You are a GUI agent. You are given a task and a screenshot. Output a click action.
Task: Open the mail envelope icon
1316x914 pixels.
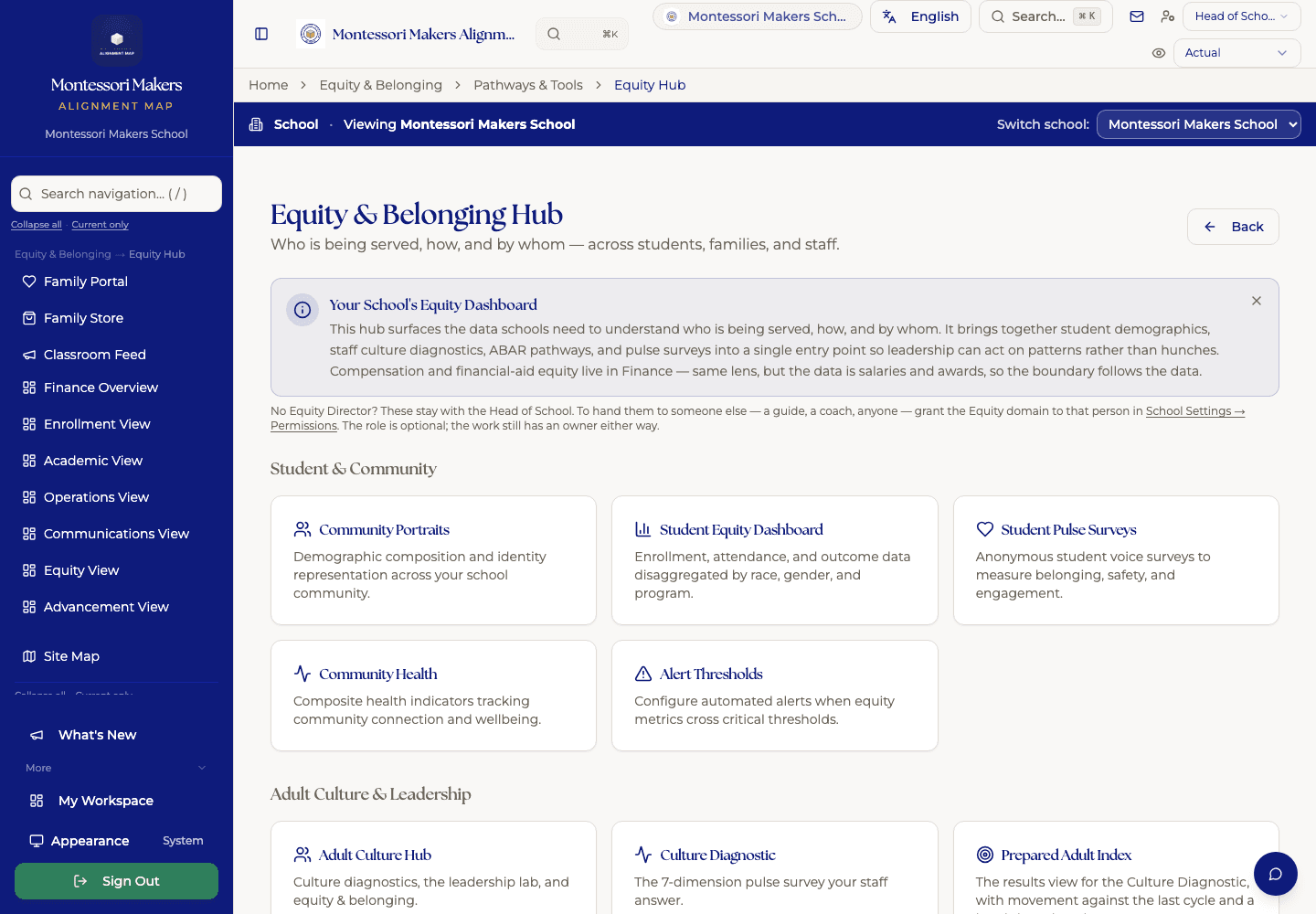pos(1137,16)
